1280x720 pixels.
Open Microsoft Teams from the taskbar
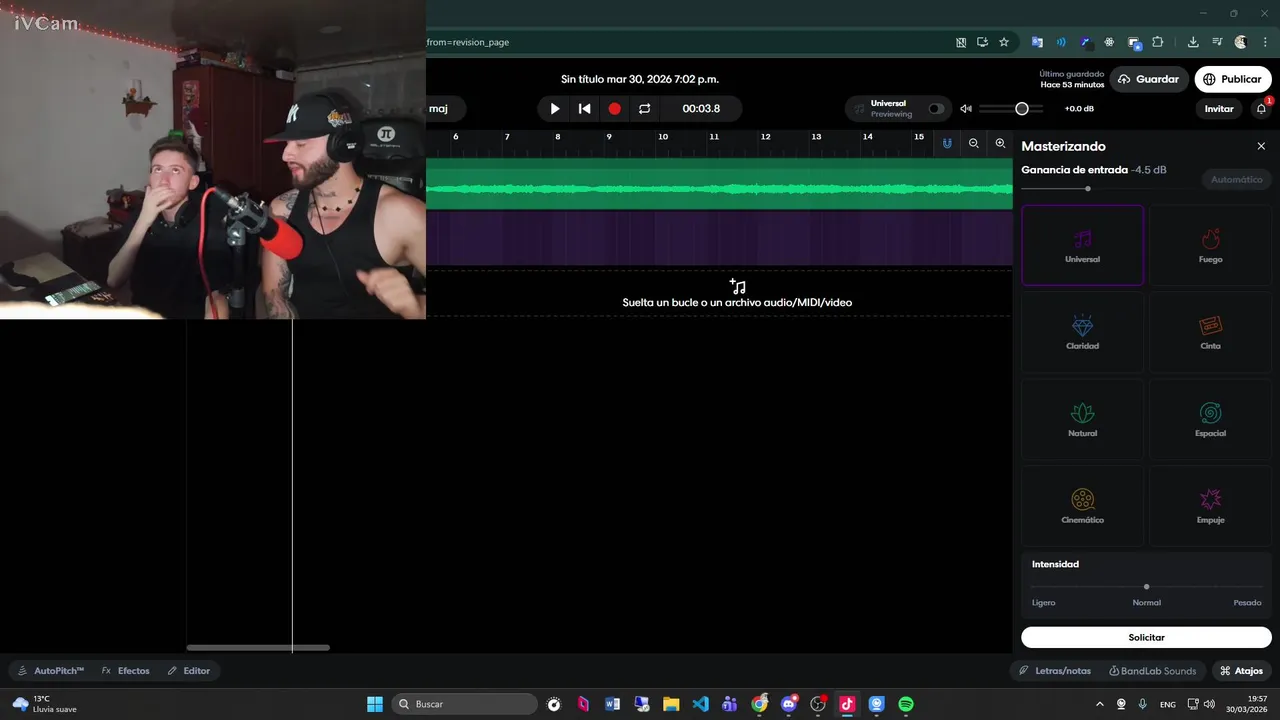click(729, 704)
